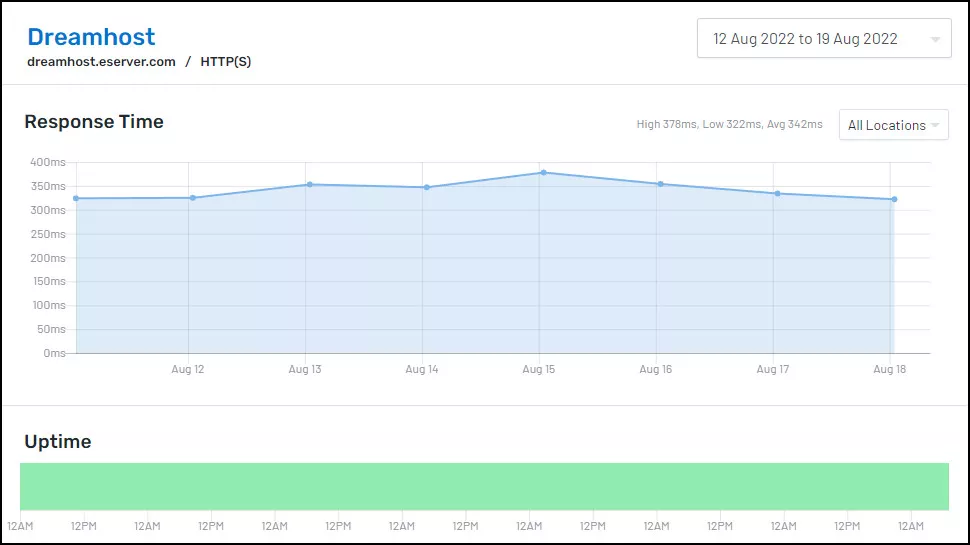Click the Response Time heading
Image resolution: width=970 pixels, height=545 pixels.
[x=94, y=121]
